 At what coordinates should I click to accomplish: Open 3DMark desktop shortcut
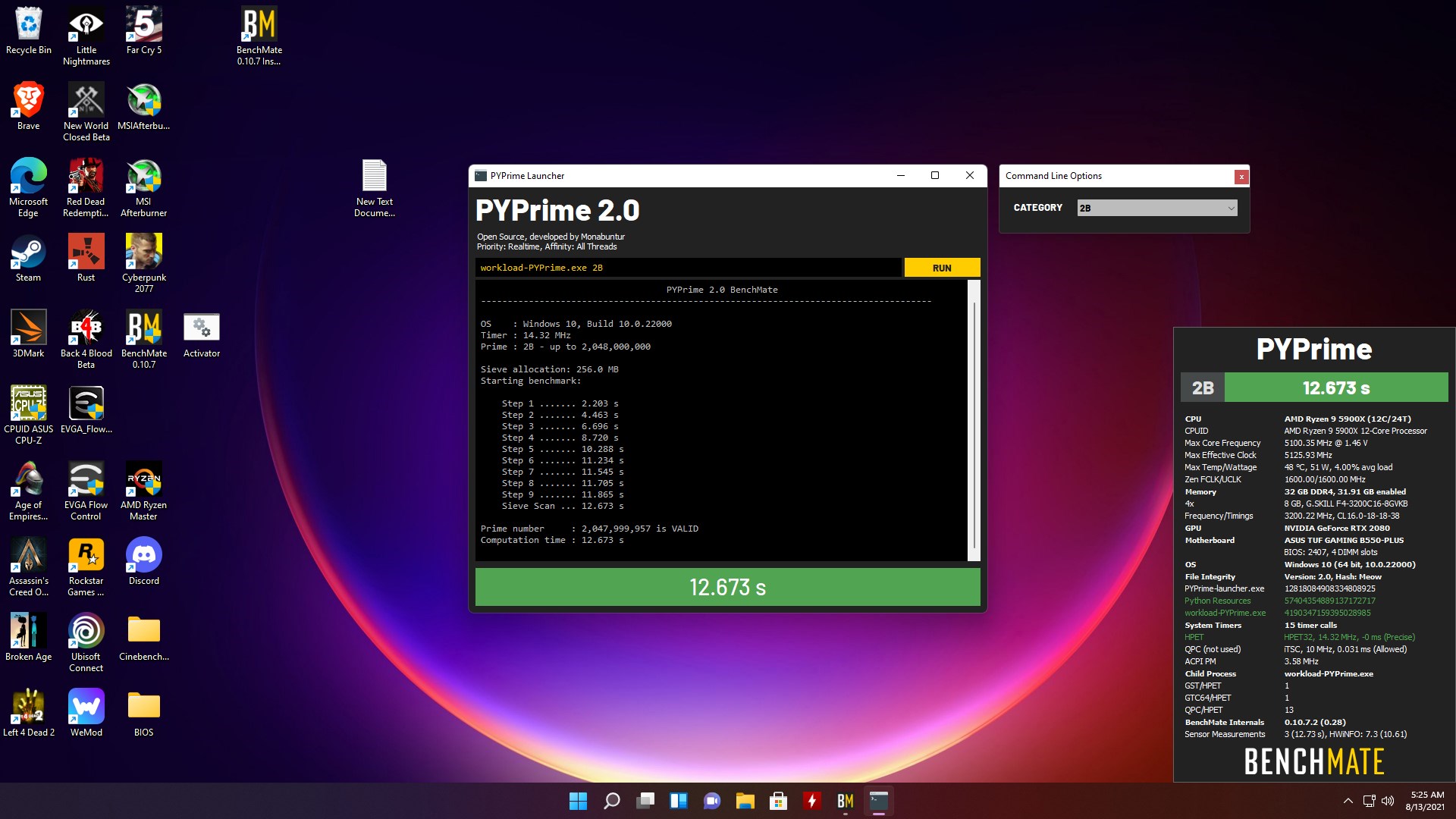[29, 334]
